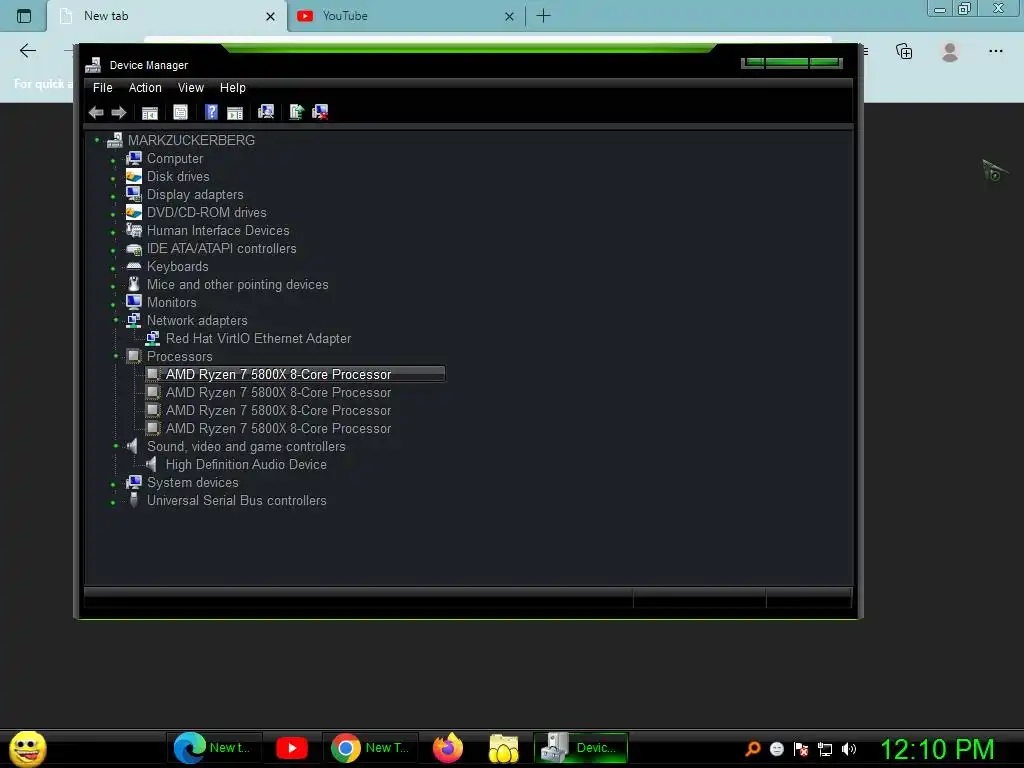Select IDE ATA/ATAPI controllers label
This screenshot has width=1024, height=768.
[x=221, y=248]
